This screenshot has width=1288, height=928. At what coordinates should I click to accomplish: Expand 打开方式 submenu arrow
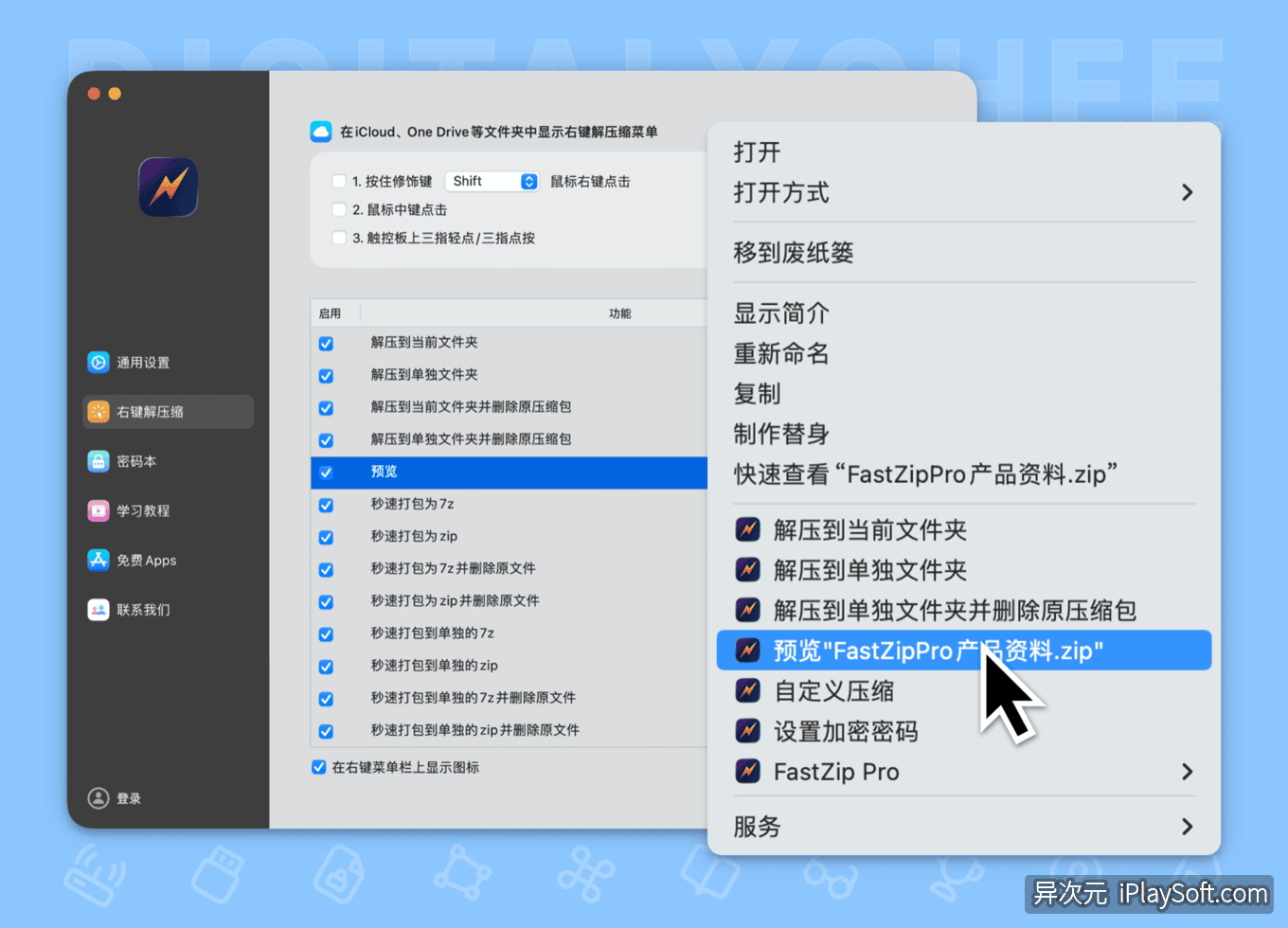tap(1187, 192)
